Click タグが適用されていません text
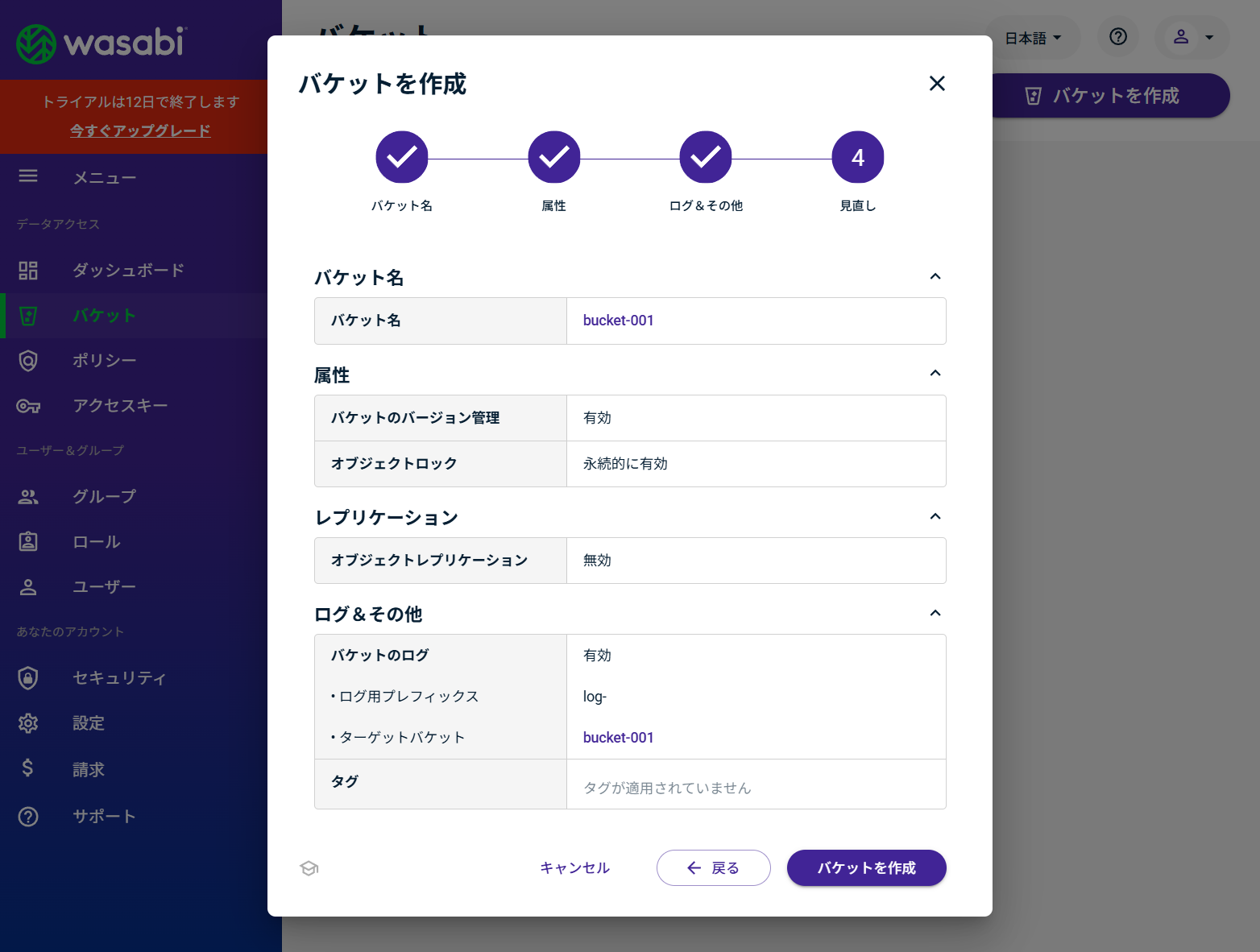Viewport: 1260px width, 952px height. click(x=667, y=789)
